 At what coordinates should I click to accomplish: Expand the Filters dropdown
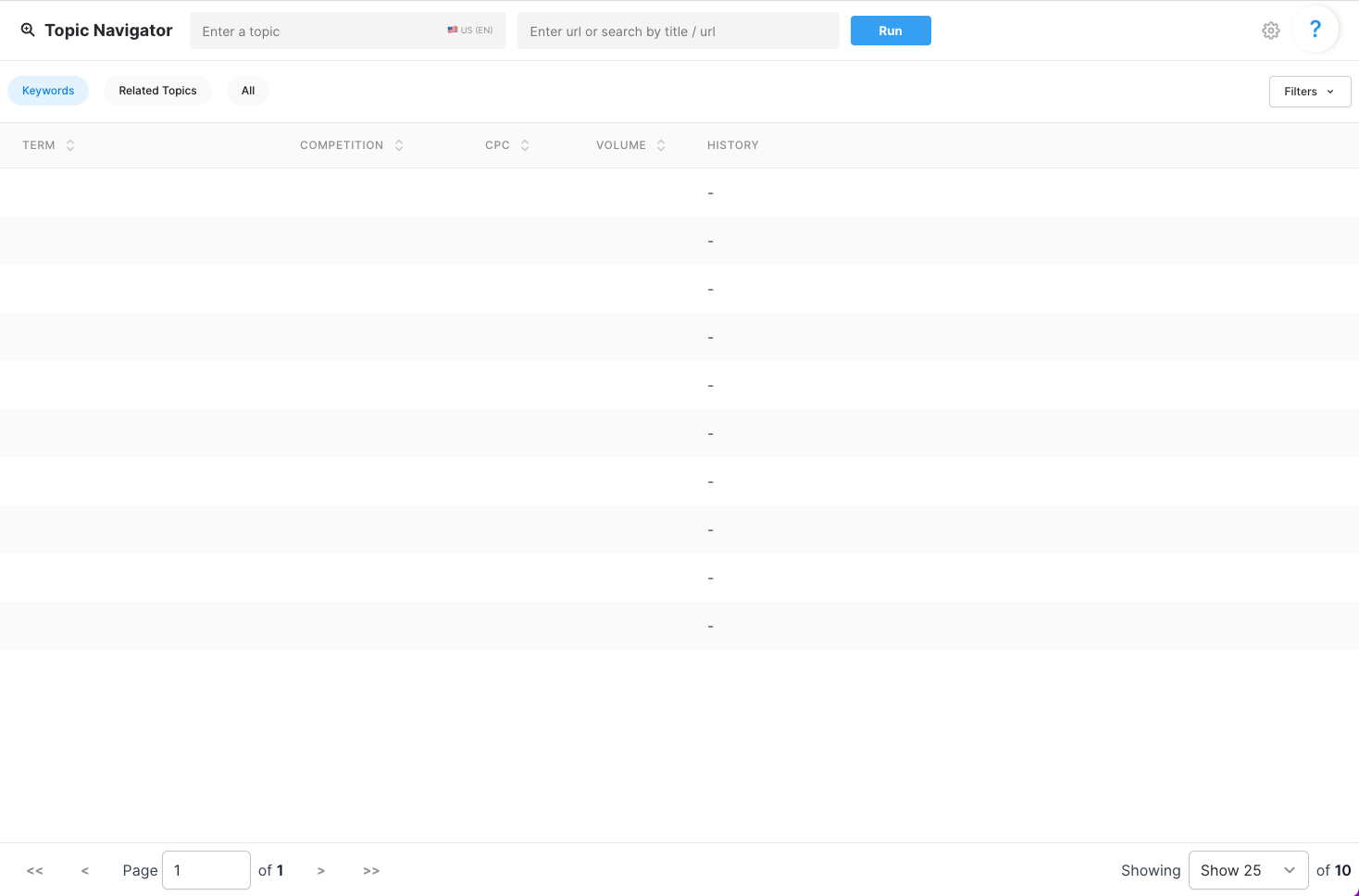(x=1309, y=92)
